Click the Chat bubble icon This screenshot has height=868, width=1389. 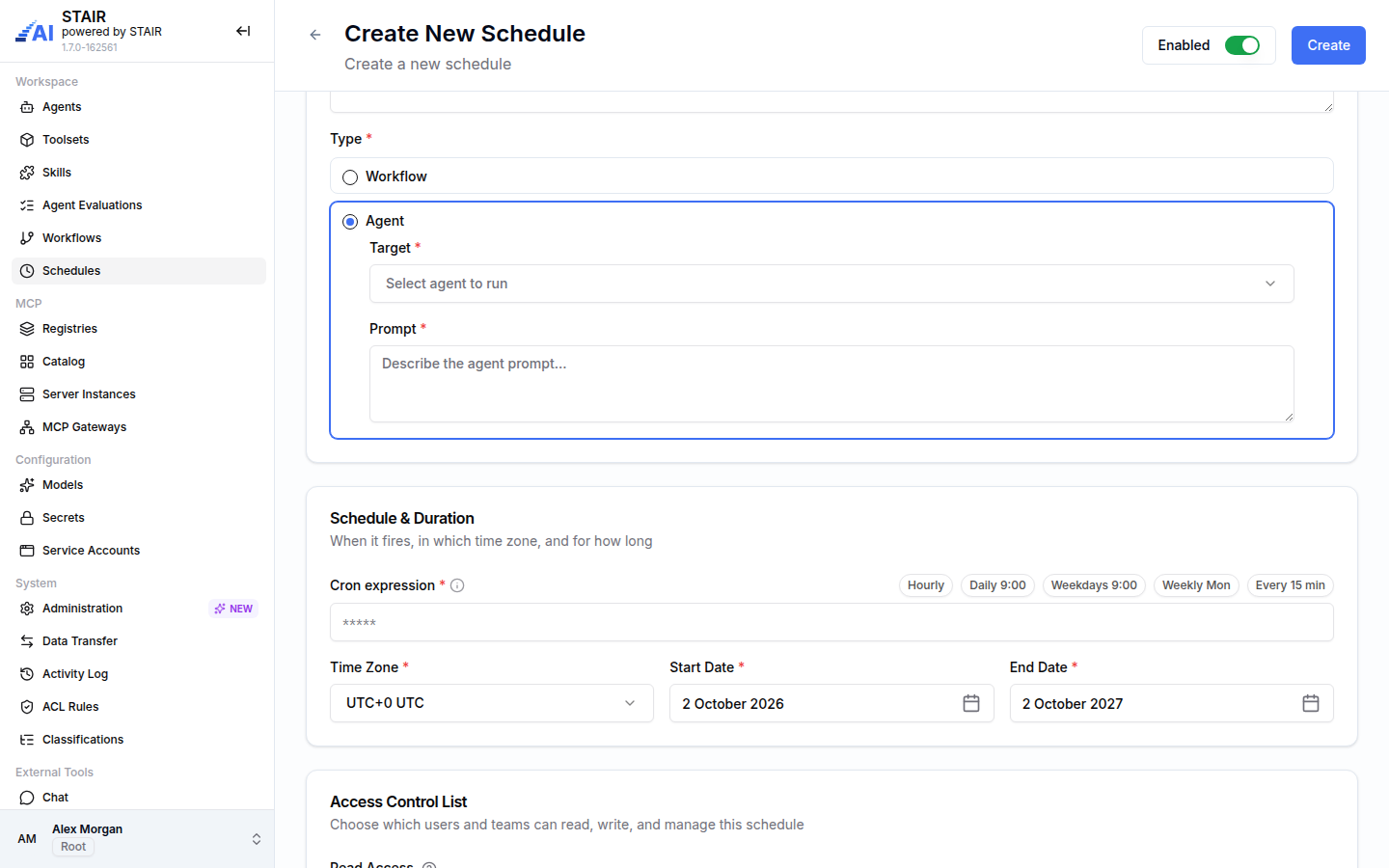click(x=27, y=798)
